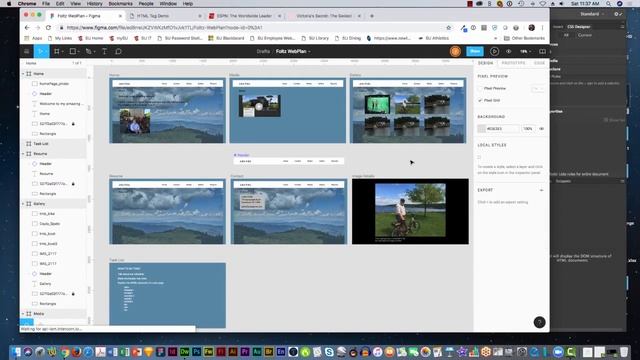Viewport: 640px width, 360px height.
Task: Select the Image Details frame thumbnail
Action: point(410,211)
